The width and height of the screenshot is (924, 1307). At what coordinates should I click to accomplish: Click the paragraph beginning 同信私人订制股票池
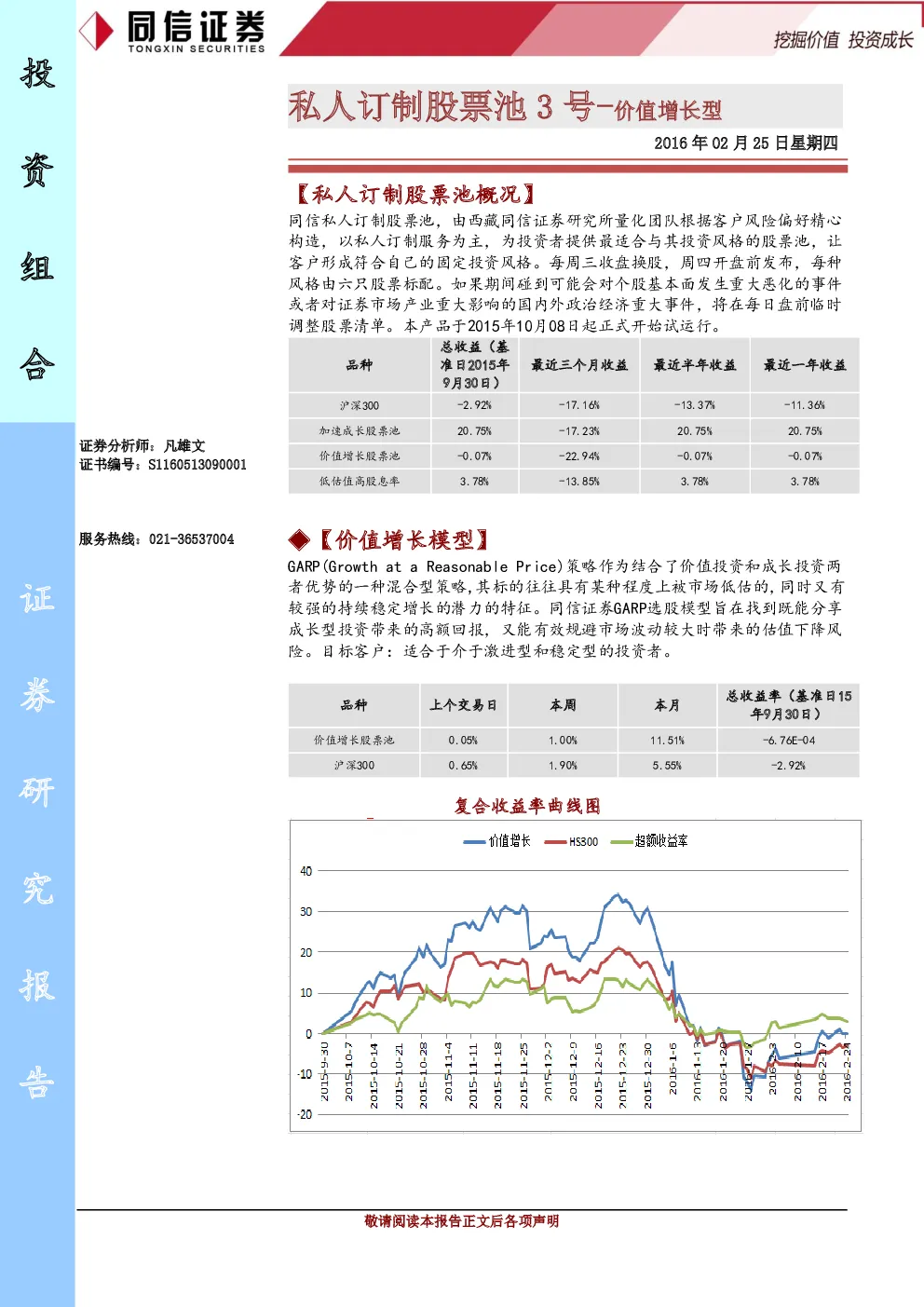pos(565,273)
